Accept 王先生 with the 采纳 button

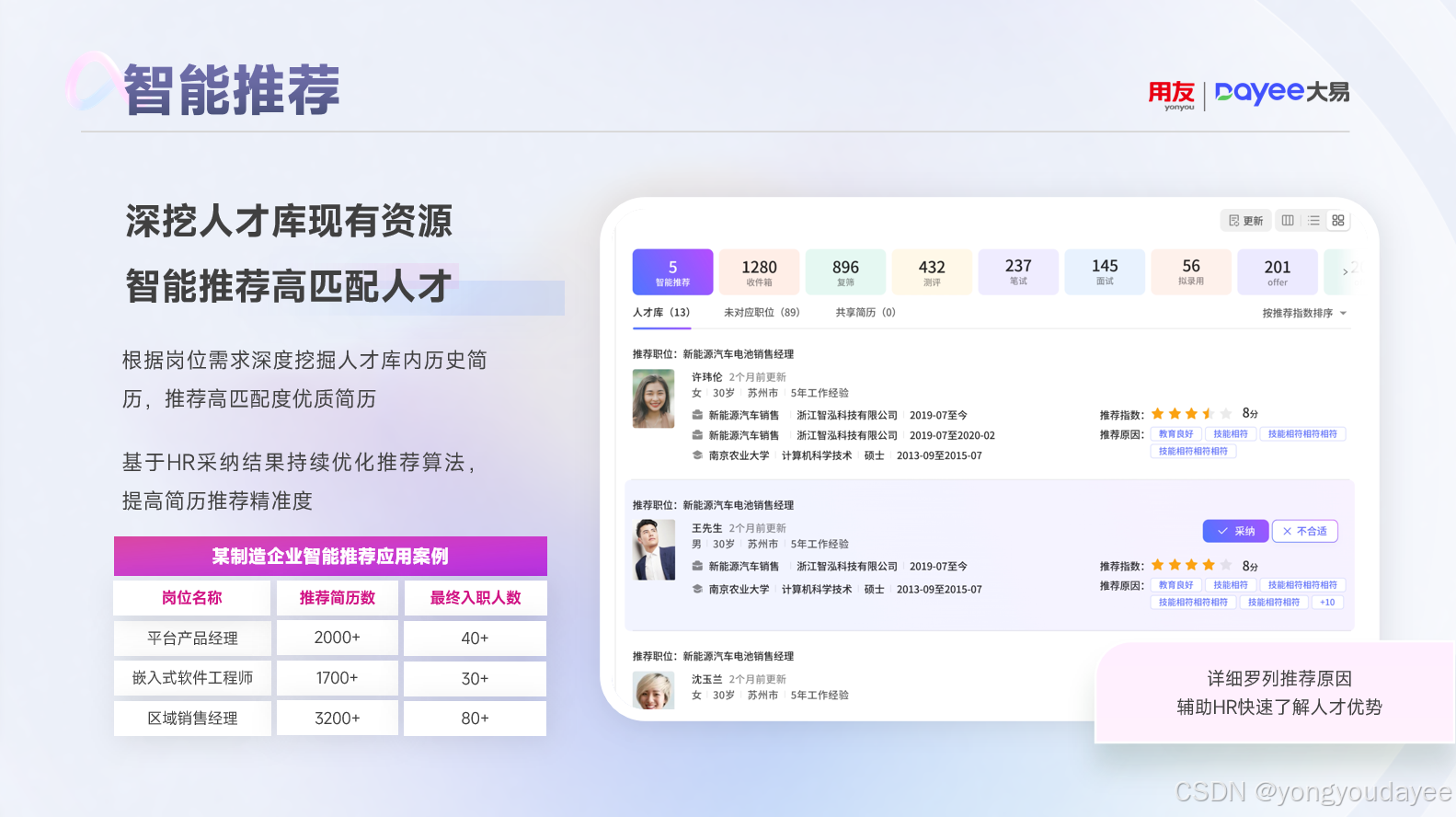(x=1236, y=531)
